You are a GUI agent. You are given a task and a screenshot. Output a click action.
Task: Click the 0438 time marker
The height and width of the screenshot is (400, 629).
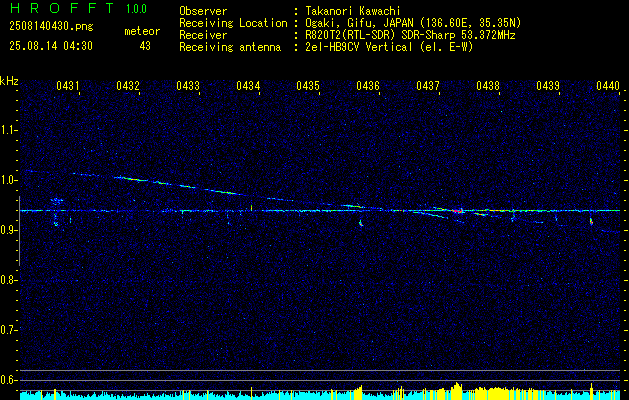488,86
